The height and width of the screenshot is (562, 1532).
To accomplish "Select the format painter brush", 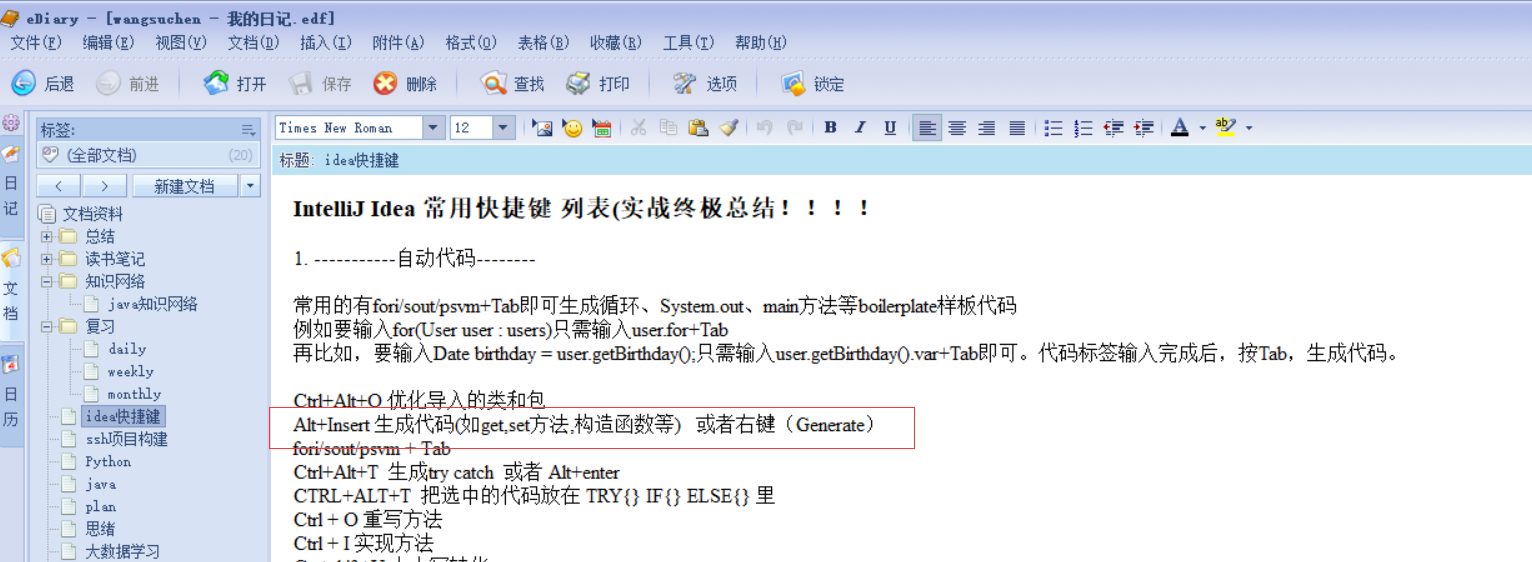I will 728,128.
